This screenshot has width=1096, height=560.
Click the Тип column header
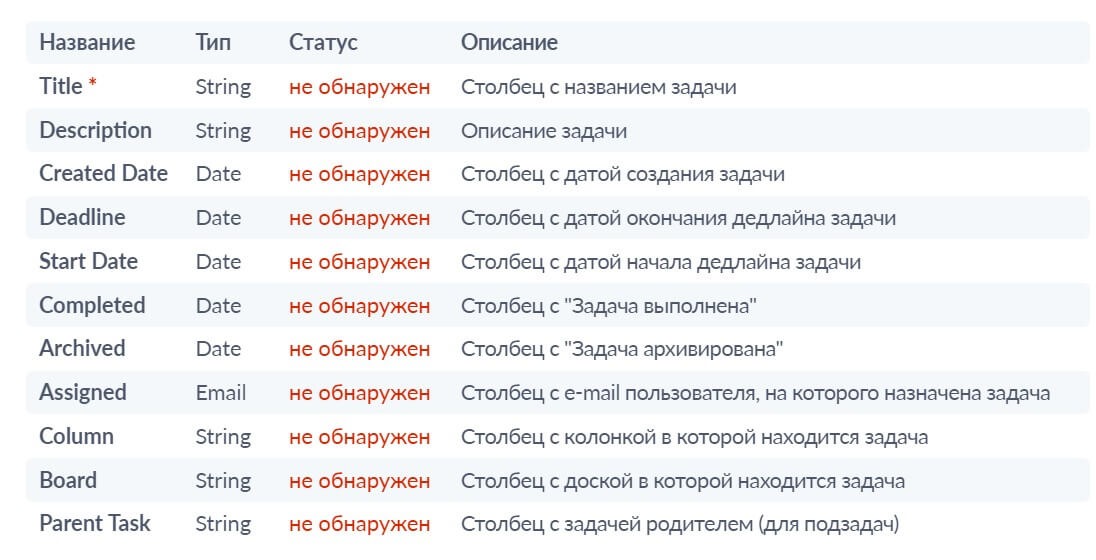tap(212, 43)
